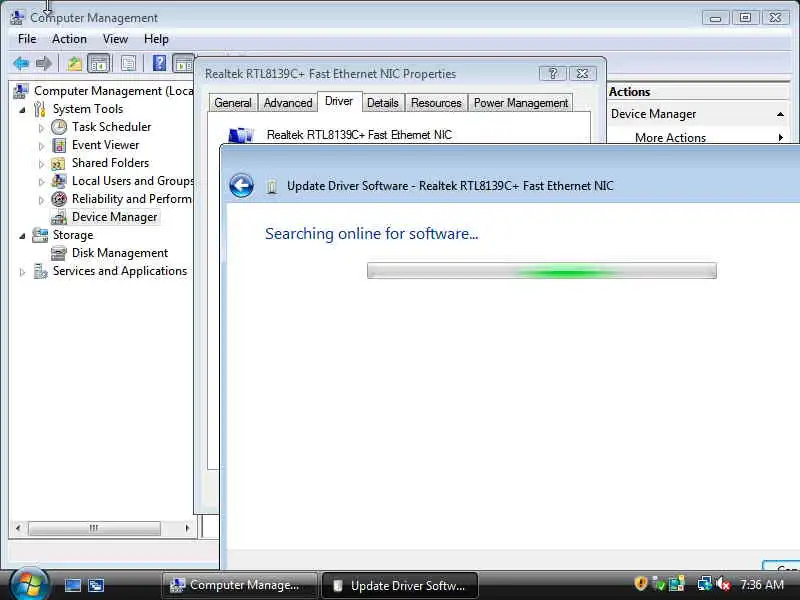Click 'Searching online for software...' heading
The image size is (800, 600).
click(371, 234)
